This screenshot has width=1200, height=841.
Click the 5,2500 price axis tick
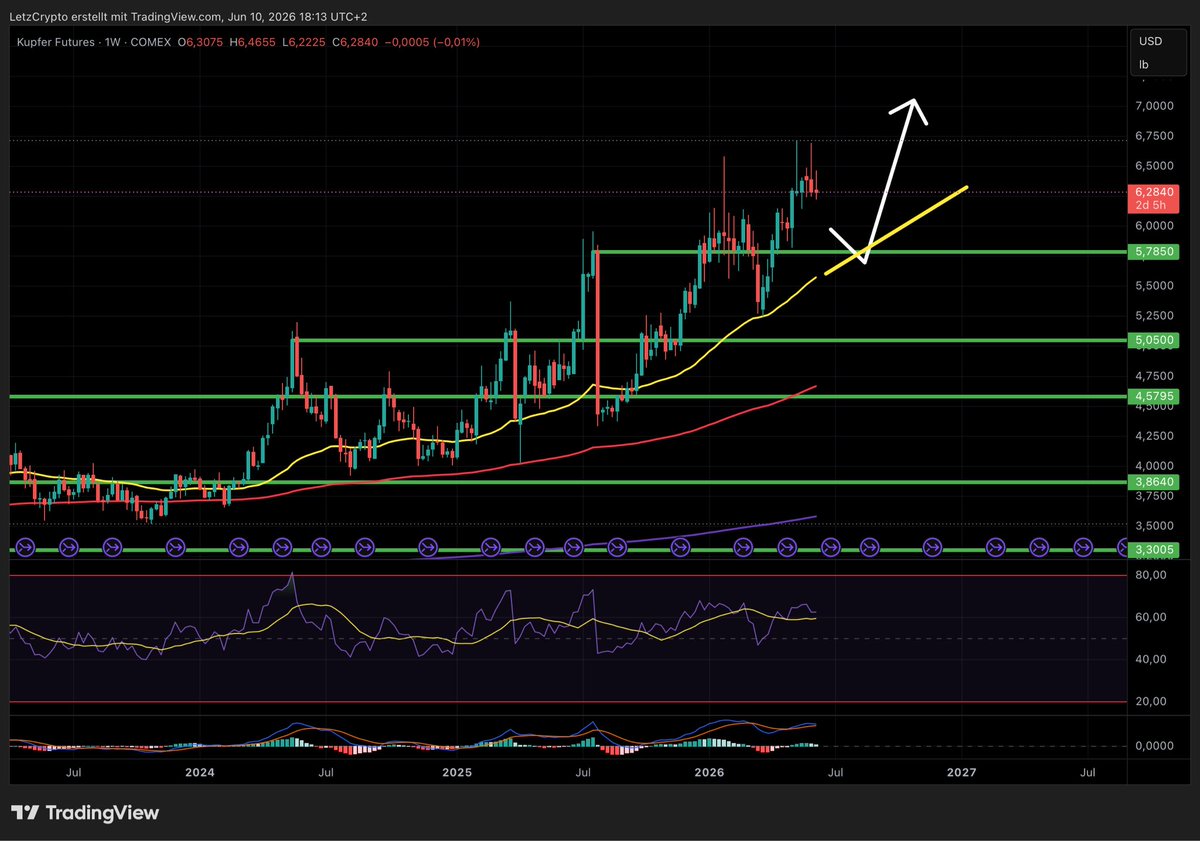coord(1153,316)
